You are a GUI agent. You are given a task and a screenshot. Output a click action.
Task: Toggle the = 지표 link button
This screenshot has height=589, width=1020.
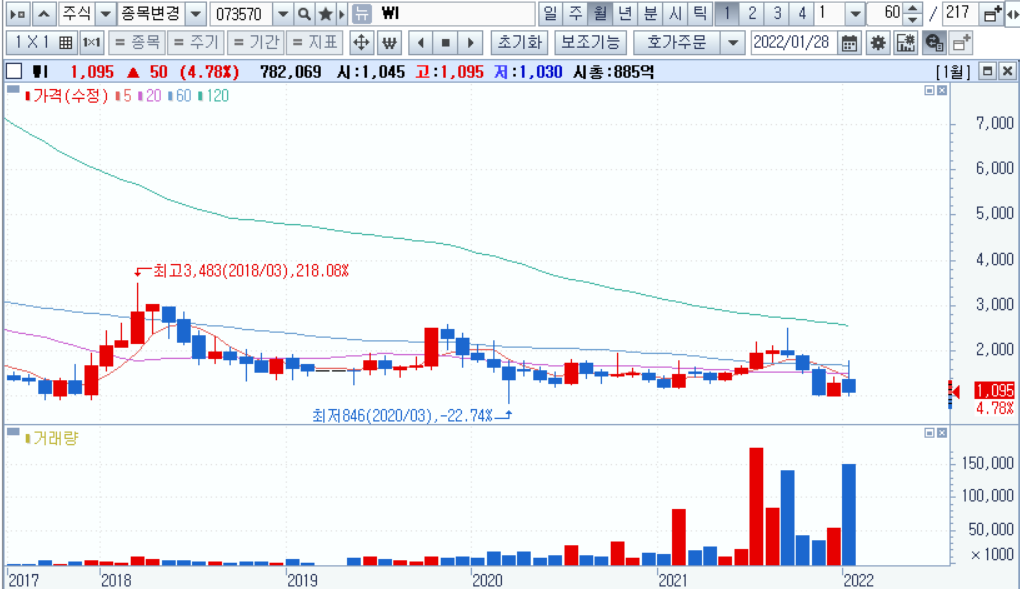point(314,43)
